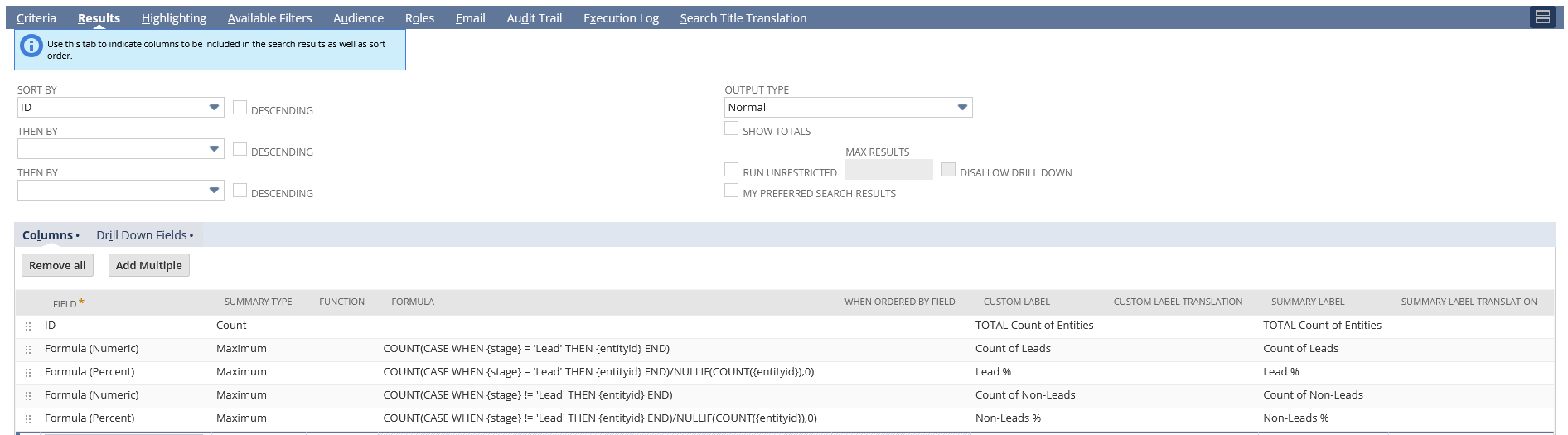This screenshot has height=435, width=1568.
Task: Grab the drag handle of the ID row
Action: 28,326
